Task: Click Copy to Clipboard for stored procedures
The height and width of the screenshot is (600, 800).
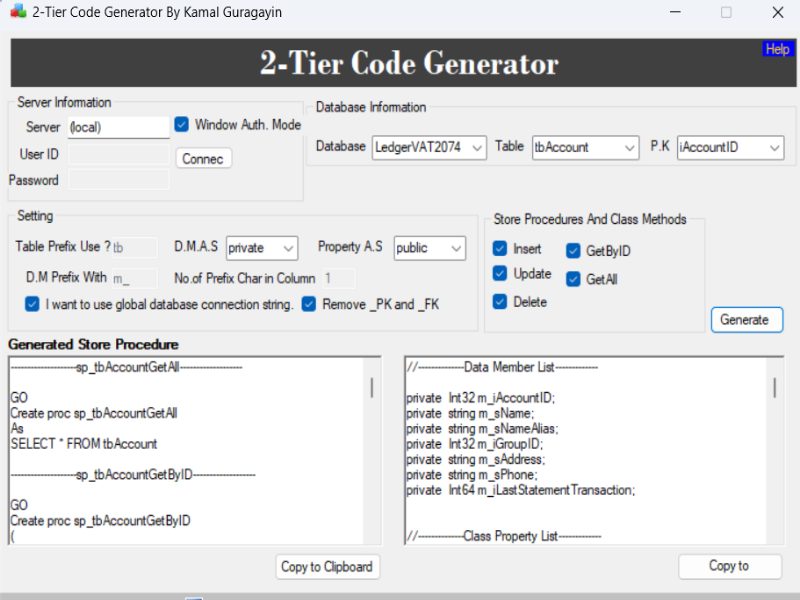Action: (326, 567)
